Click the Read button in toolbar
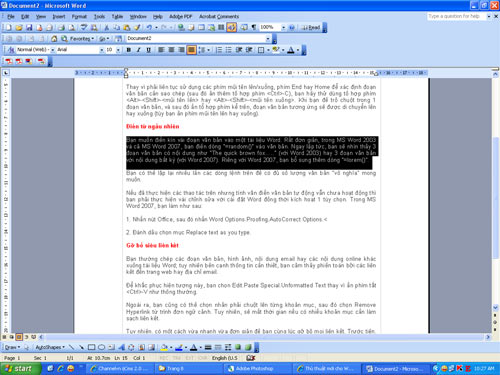The height and width of the screenshot is (375, 500). coord(311,27)
